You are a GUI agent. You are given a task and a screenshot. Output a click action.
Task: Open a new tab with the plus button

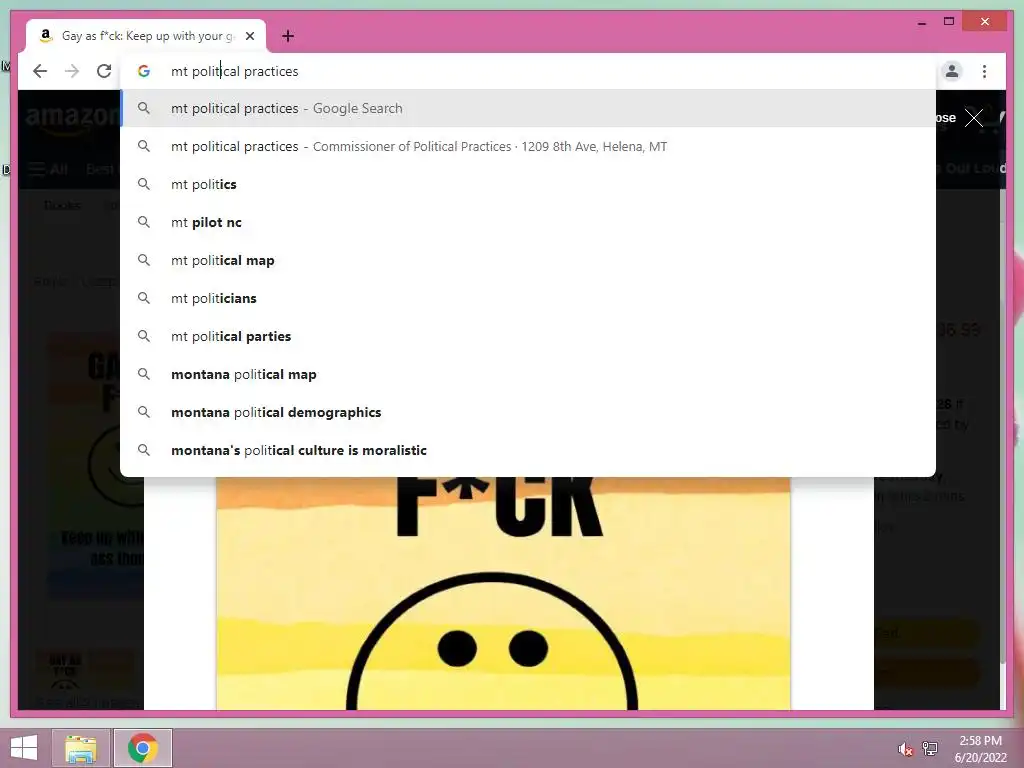288,36
